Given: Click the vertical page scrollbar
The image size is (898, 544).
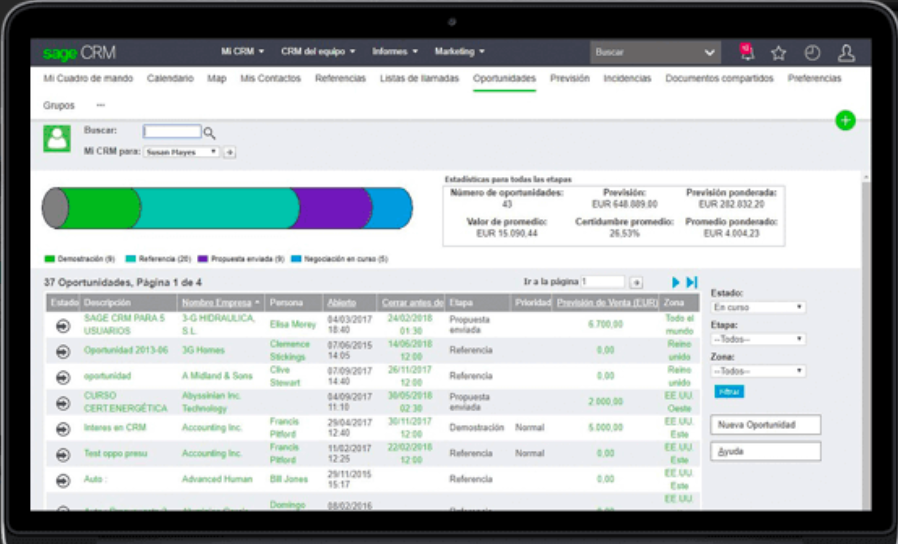Looking at the screenshot, I should click(x=866, y=341).
